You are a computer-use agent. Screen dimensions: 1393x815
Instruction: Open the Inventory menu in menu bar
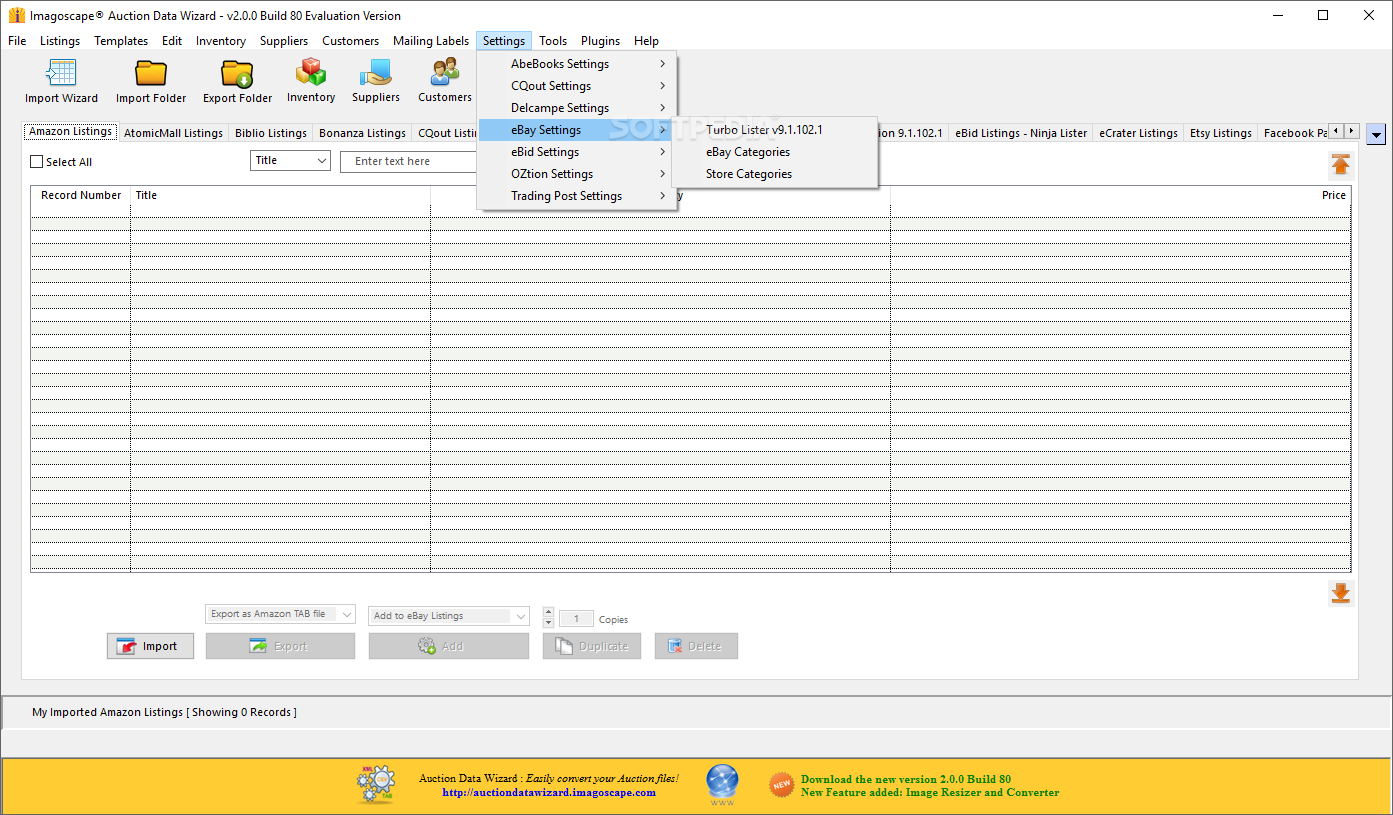click(x=221, y=41)
